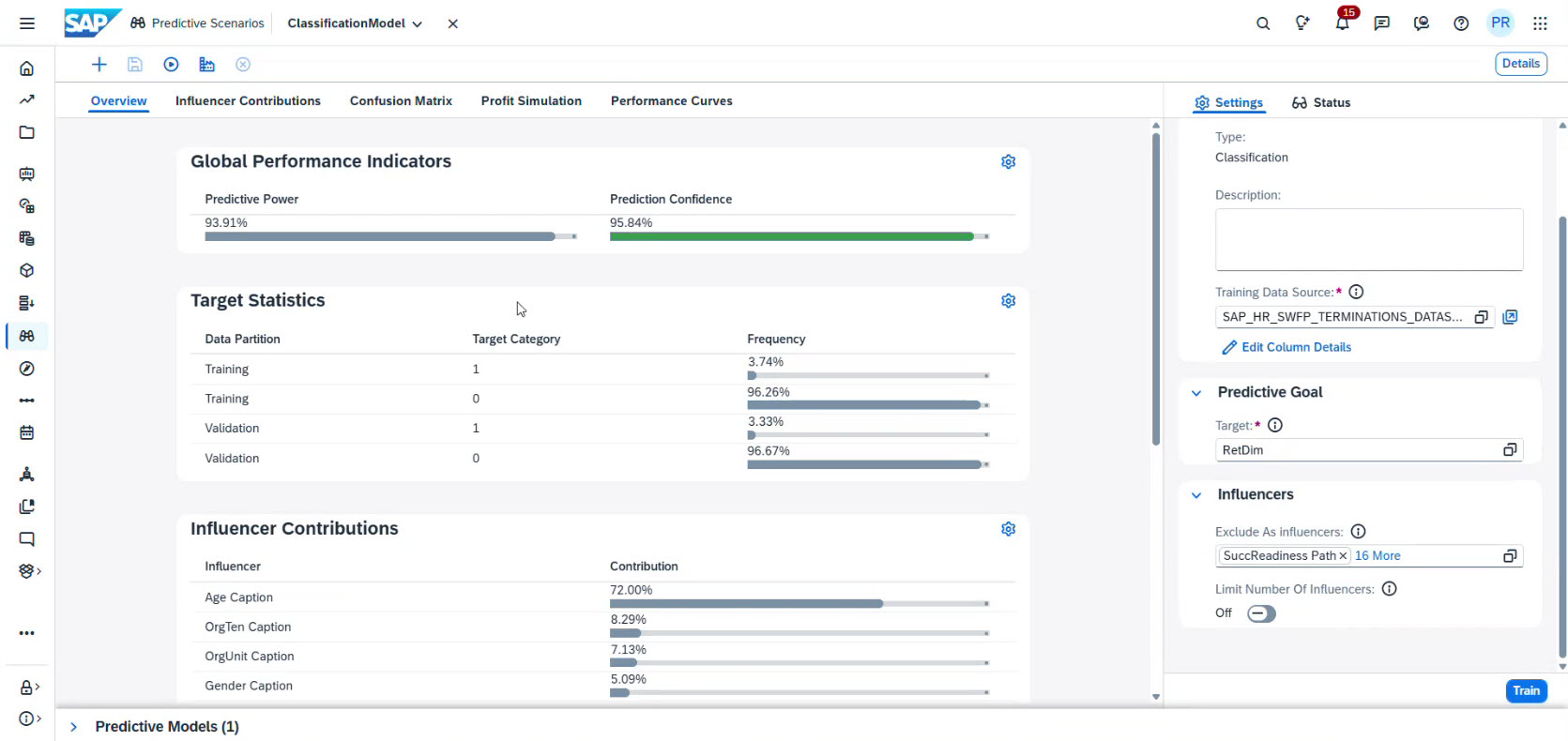Open settings gear for Target Statistics card

tap(1008, 301)
